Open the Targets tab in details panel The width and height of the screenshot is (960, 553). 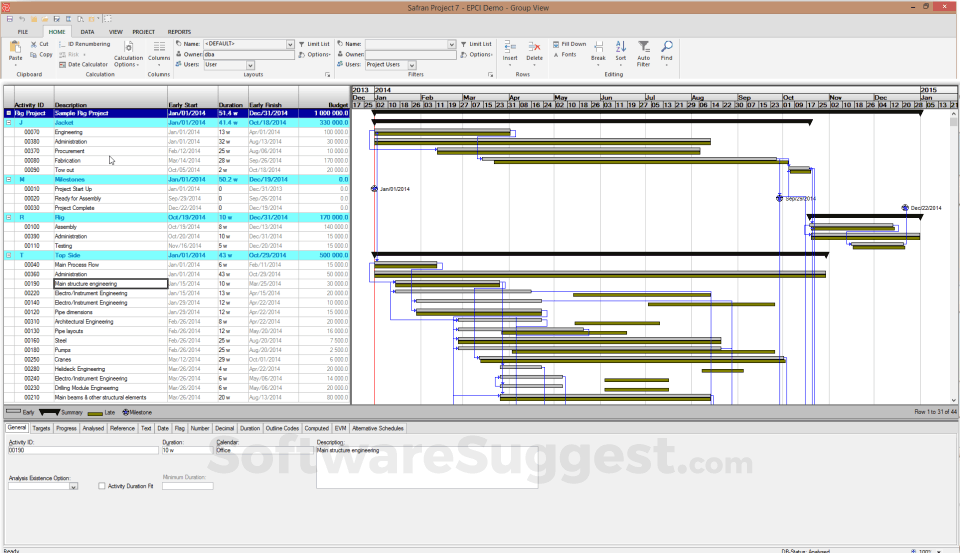41,428
